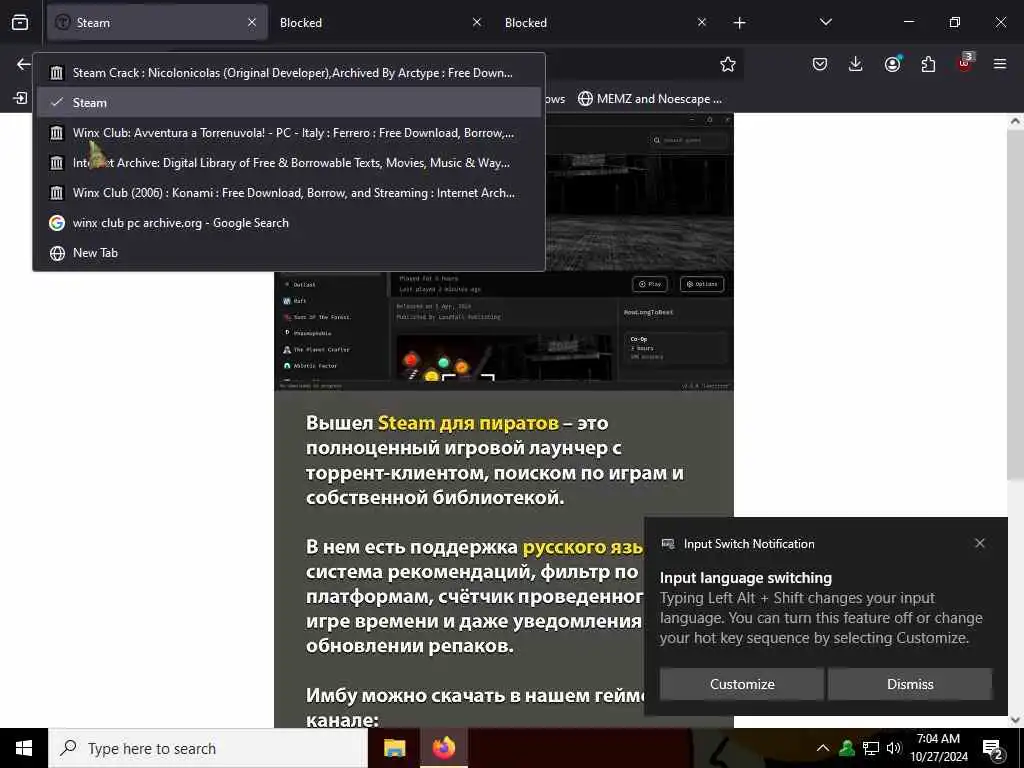Click the vertical scrollbar thumb
This screenshot has height=768, width=1024.
tap(1015, 304)
